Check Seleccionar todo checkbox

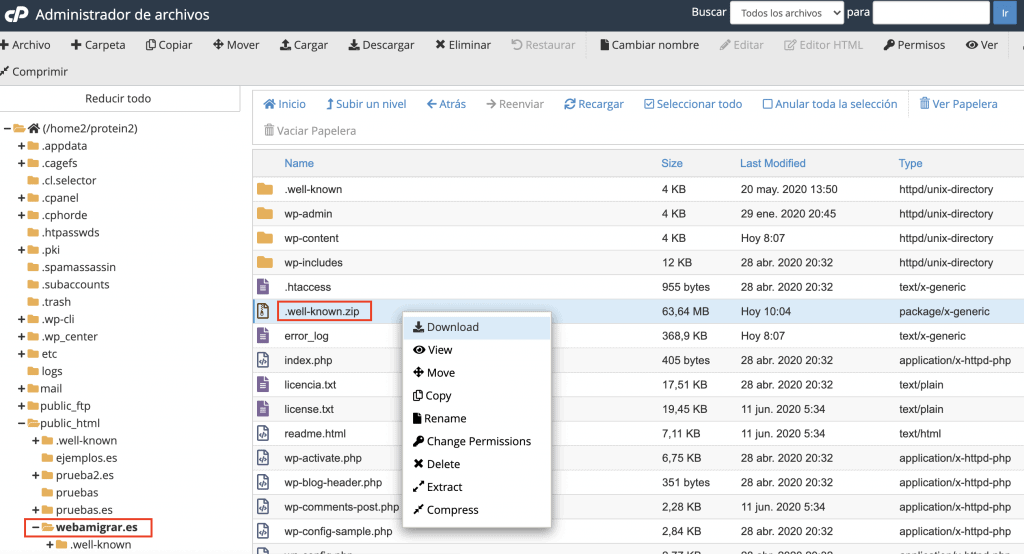pyautogui.click(x=649, y=104)
